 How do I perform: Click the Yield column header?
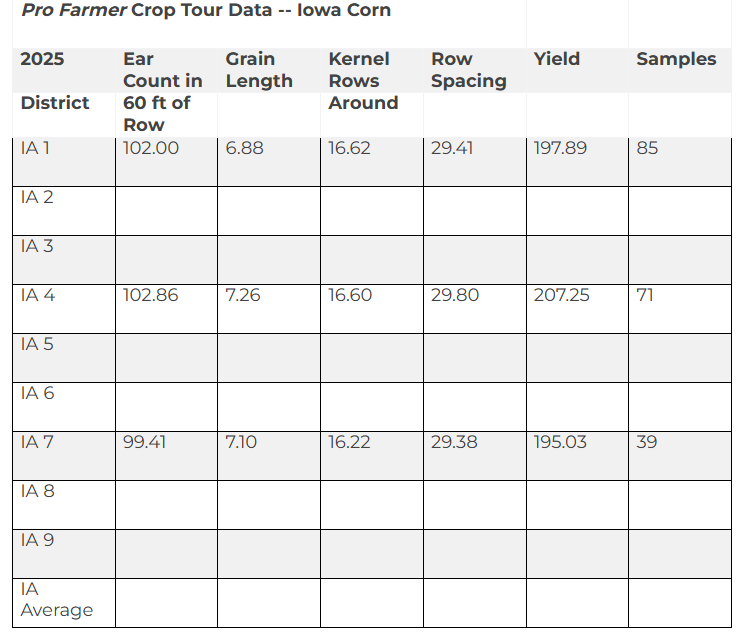557,59
